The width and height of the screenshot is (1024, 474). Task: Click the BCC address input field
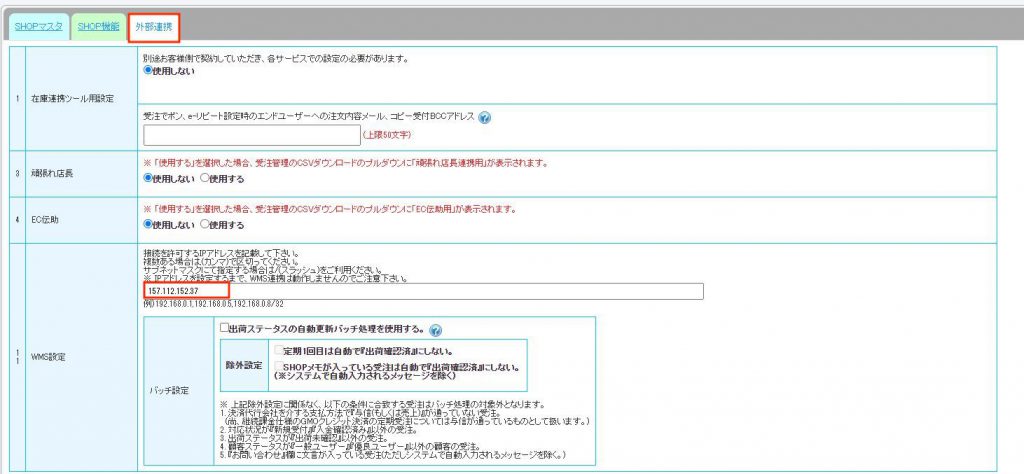click(251, 134)
